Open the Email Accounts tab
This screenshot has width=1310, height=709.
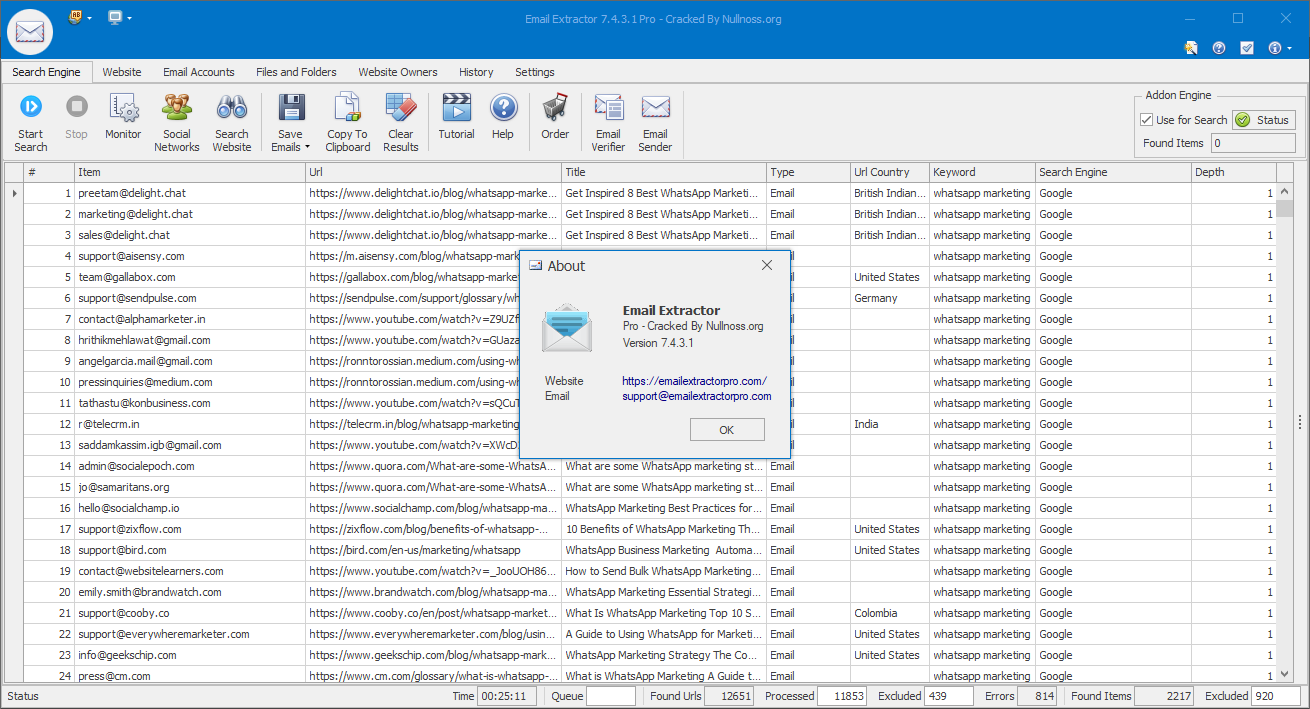click(x=199, y=72)
